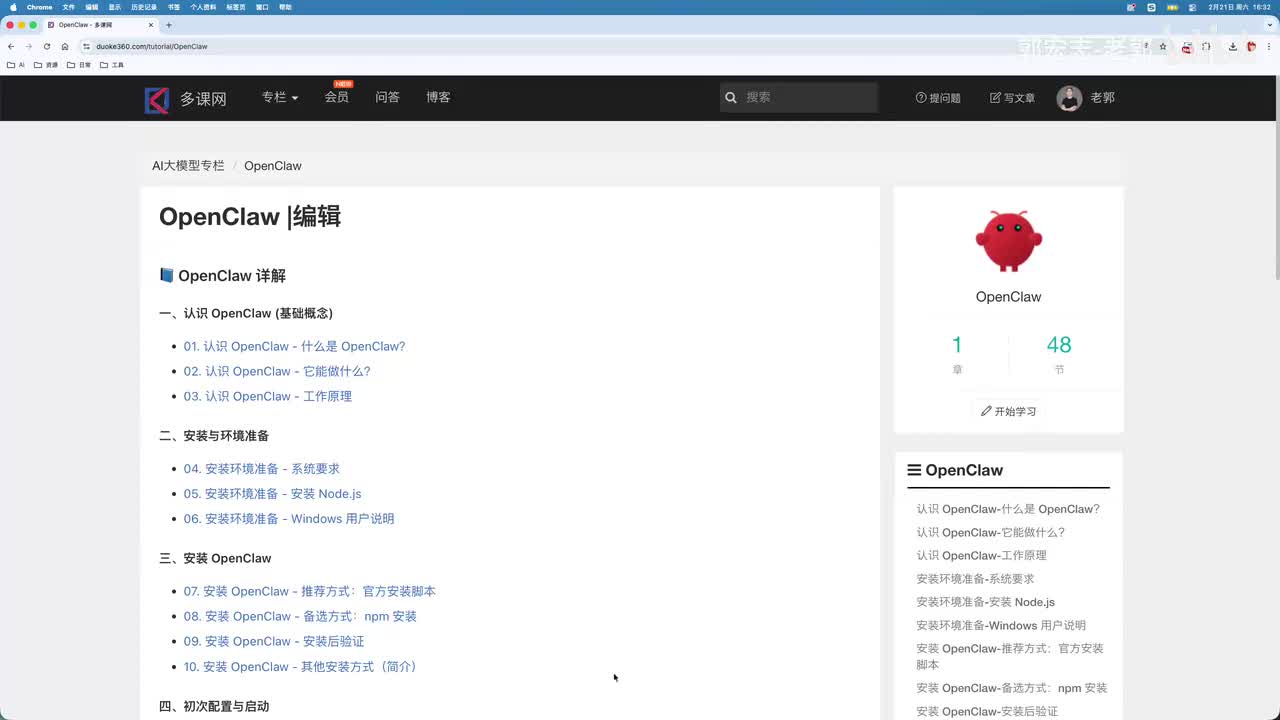The height and width of the screenshot is (720, 1280).
Task: Click the Chrome profile avatar icon
Action: (1251, 46)
